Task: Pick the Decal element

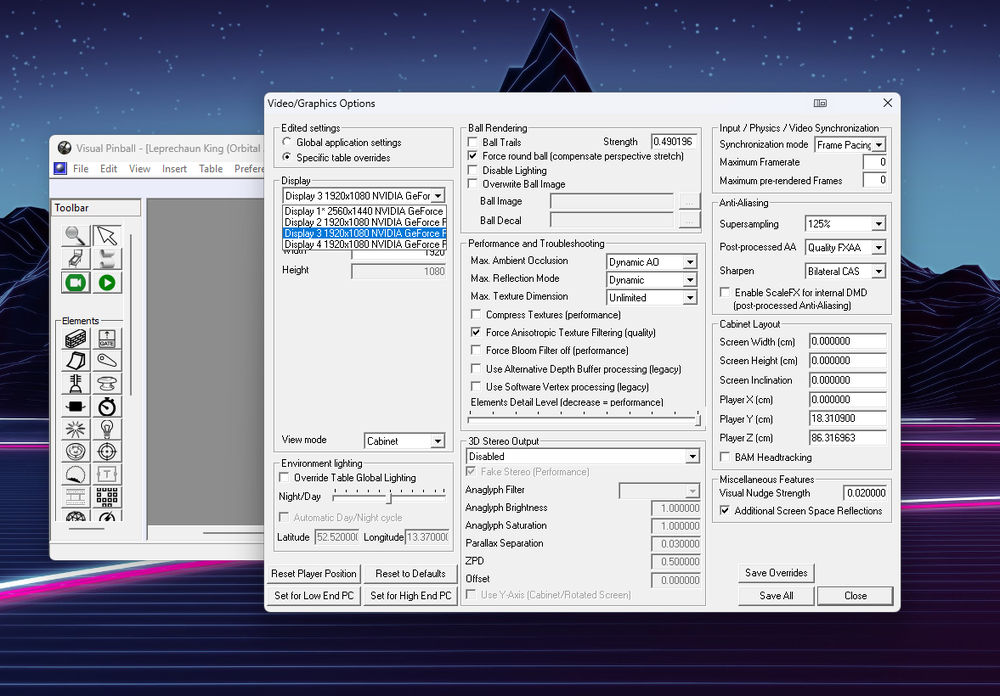Action: pos(75,474)
